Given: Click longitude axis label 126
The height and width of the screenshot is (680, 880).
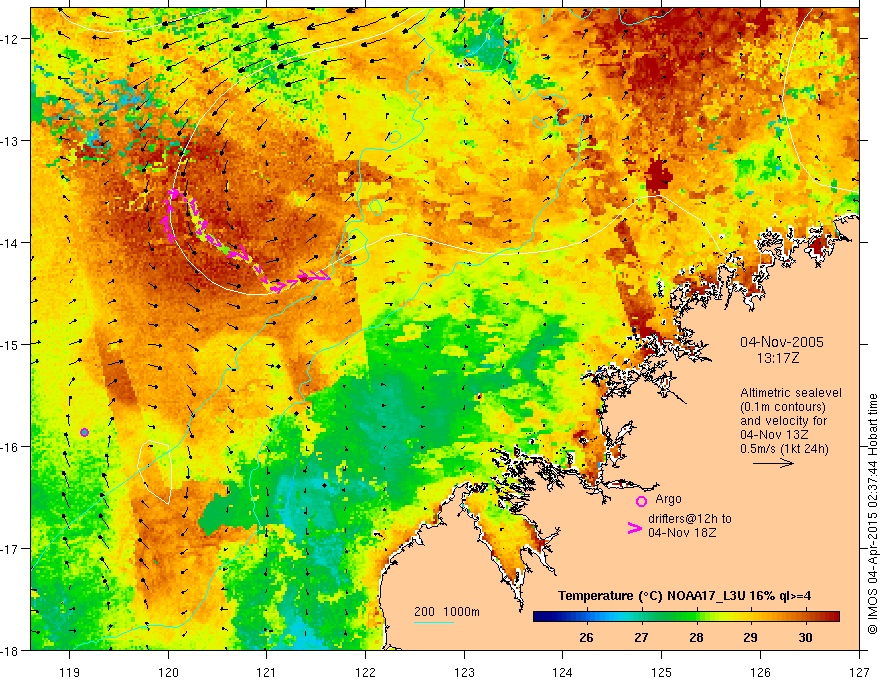Looking at the screenshot, I should [x=760, y=673].
